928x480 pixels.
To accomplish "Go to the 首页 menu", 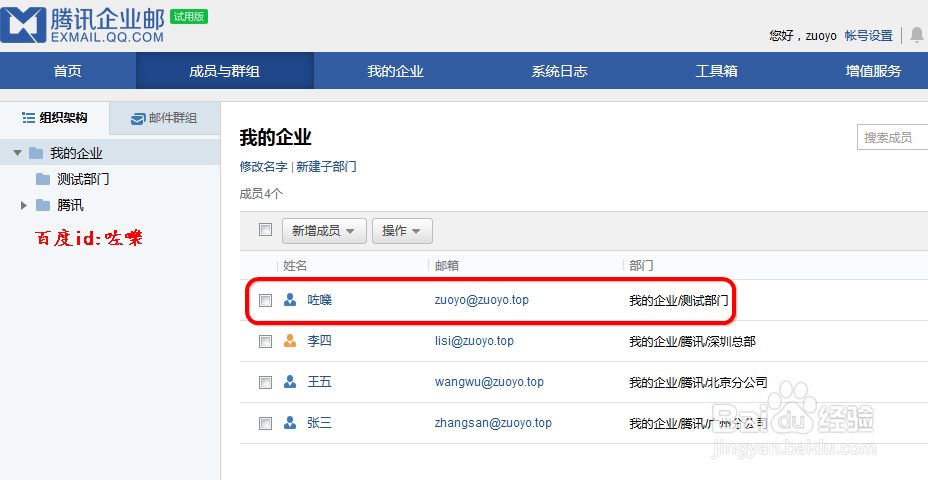I will click(x=67, y=71).
